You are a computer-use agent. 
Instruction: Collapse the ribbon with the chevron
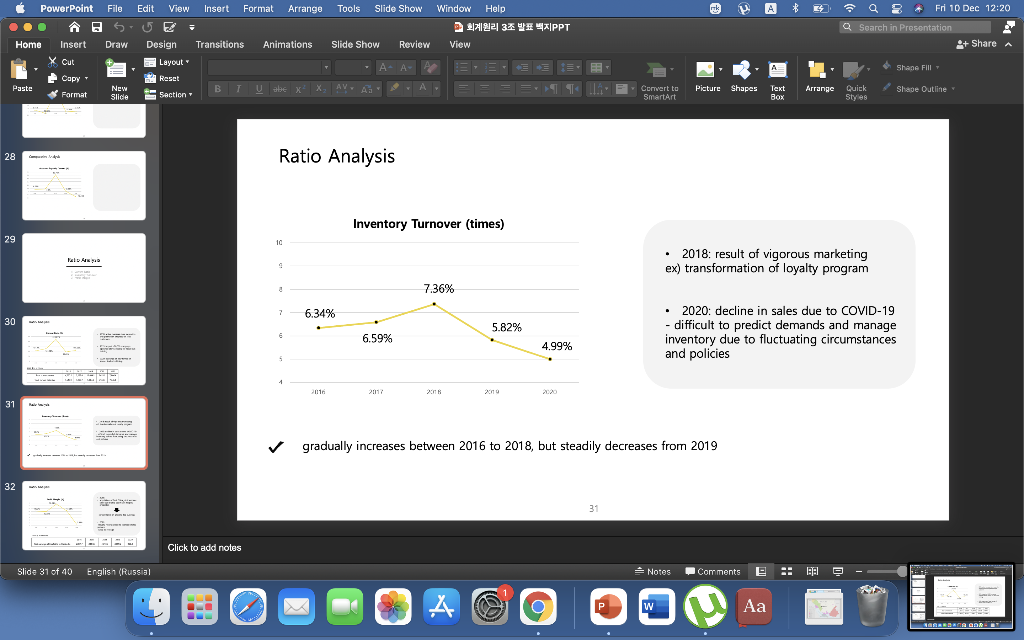[1009, 44]
